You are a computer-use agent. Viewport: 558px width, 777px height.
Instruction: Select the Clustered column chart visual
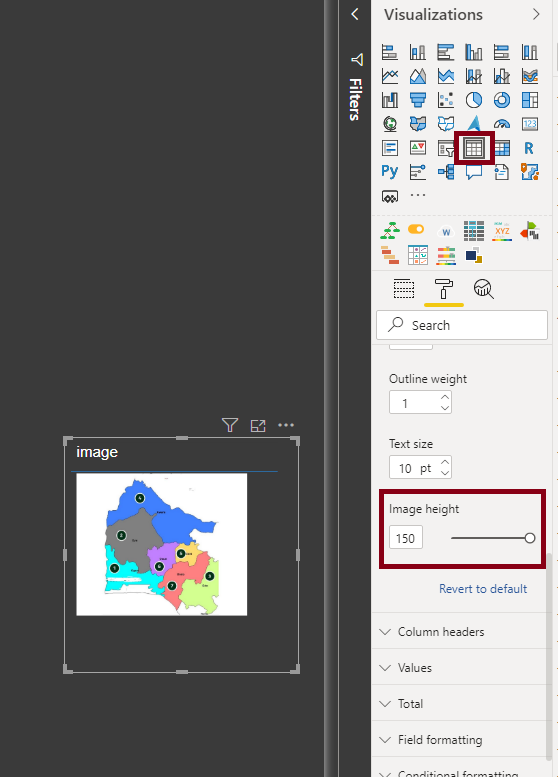click(474, 52)
